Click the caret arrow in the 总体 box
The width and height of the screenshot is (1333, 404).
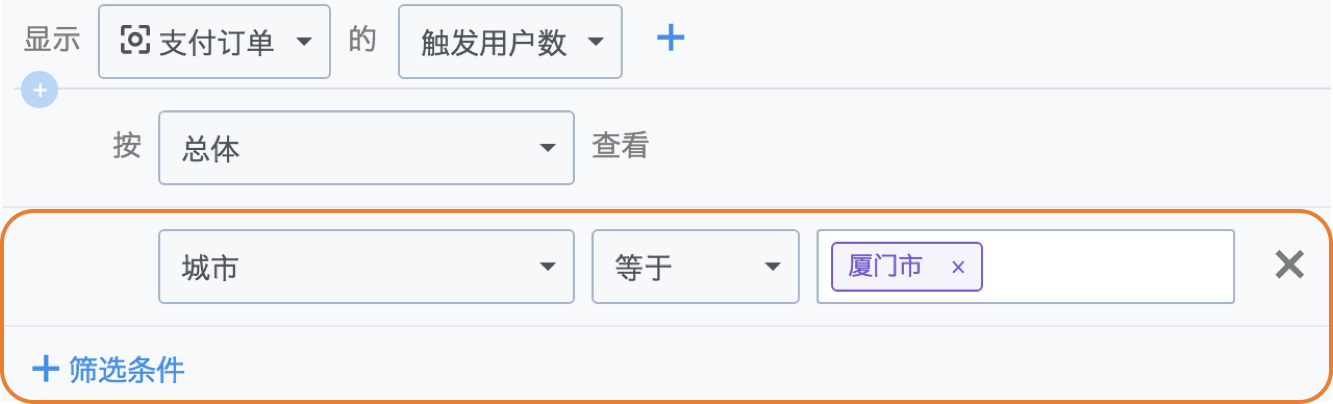pyautogui.click(x=547, y=149)
